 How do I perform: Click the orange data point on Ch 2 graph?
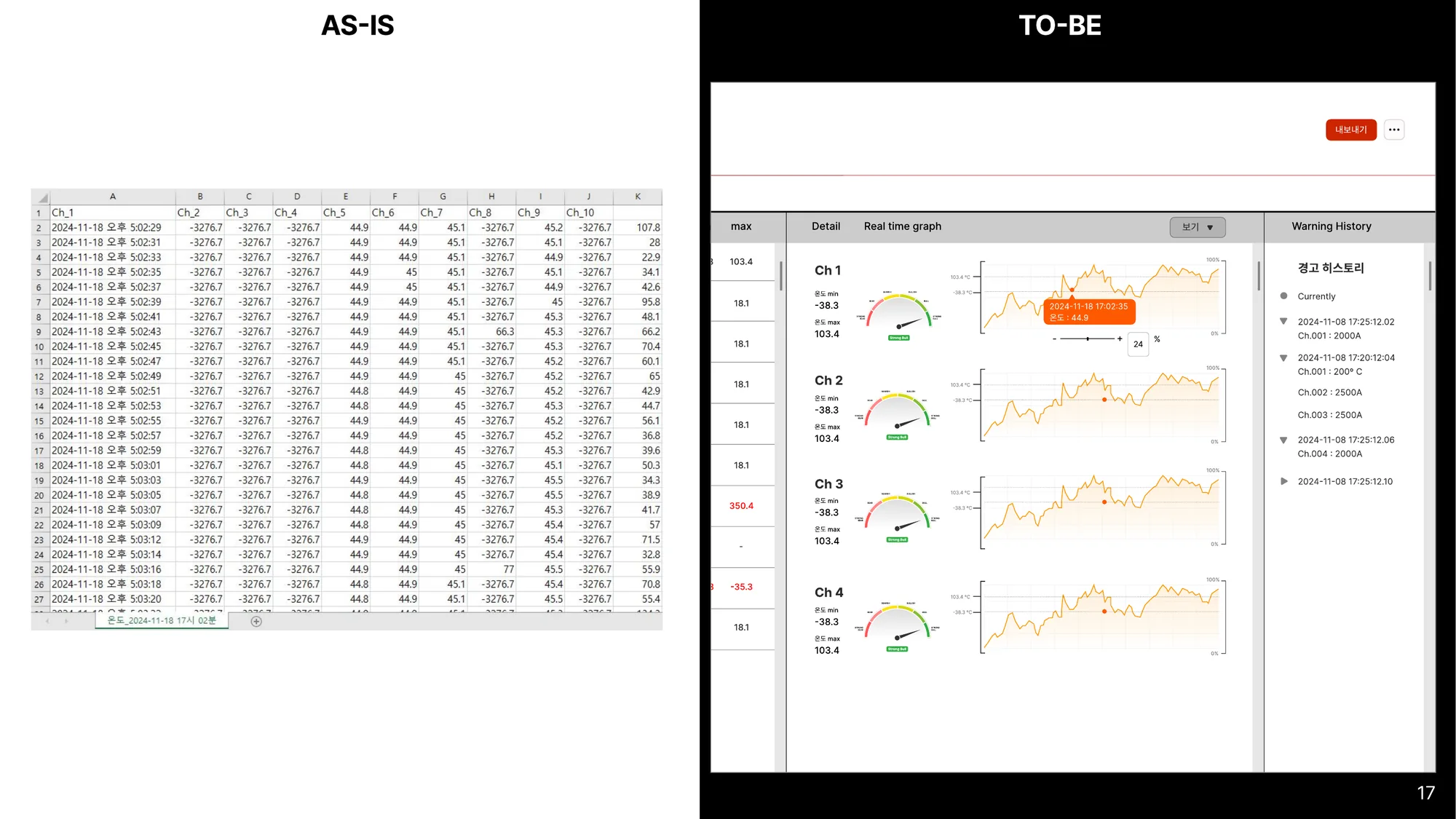pos(1104,400)
